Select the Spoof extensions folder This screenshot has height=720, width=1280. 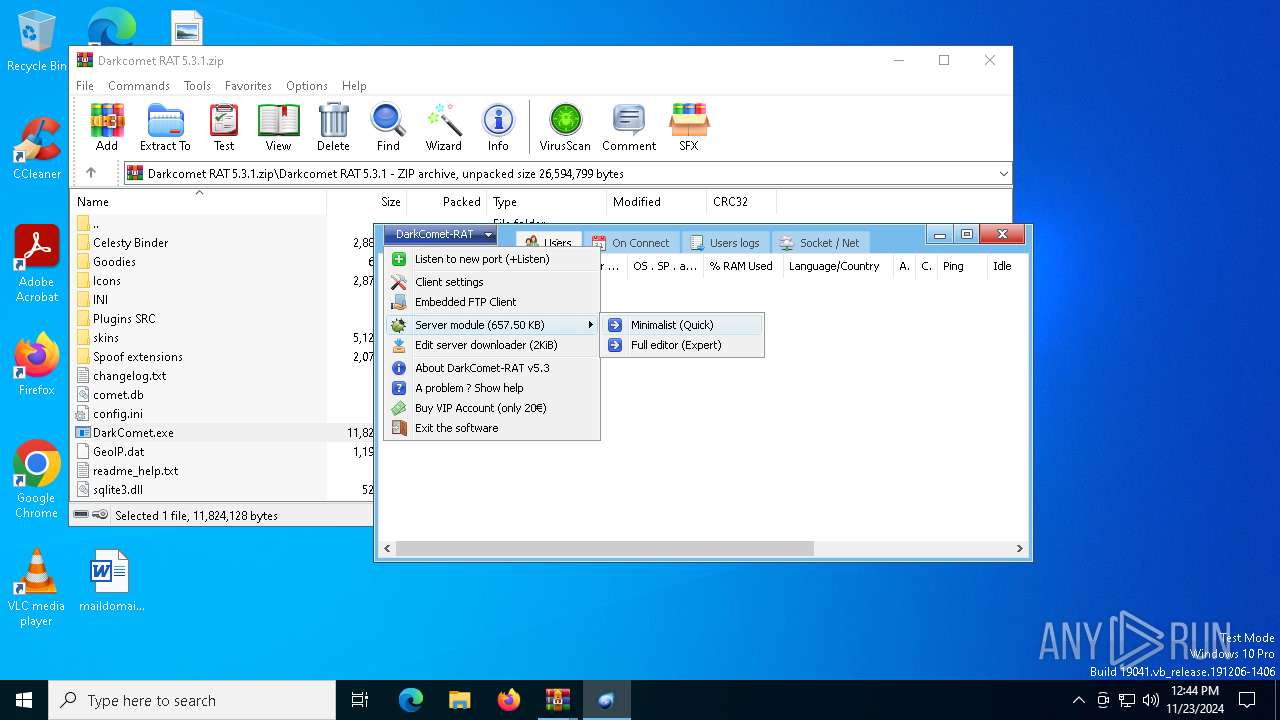pyautogui.click(x=138, y=357)
